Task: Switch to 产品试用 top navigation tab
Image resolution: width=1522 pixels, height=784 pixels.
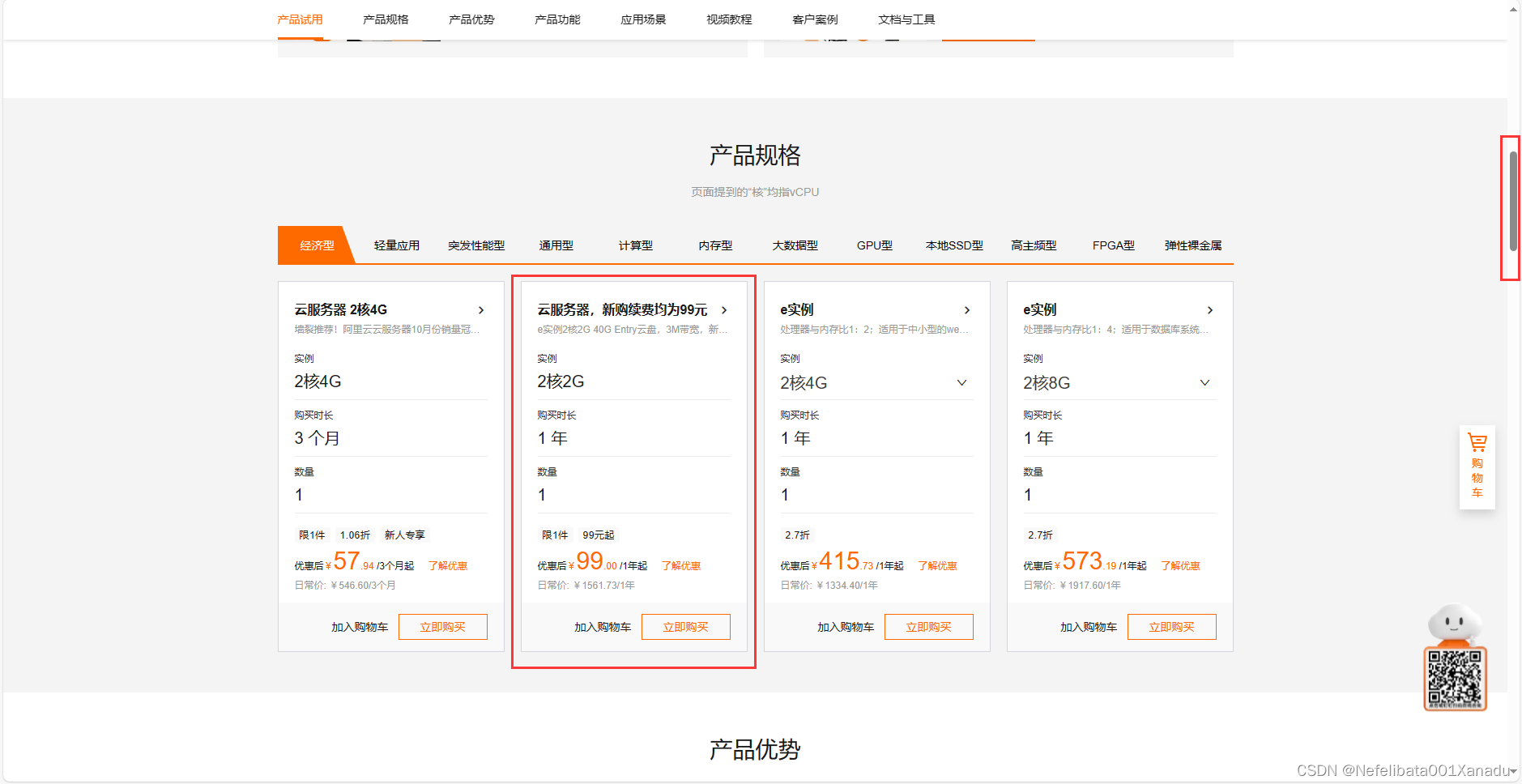Action: tap(300, 19)
